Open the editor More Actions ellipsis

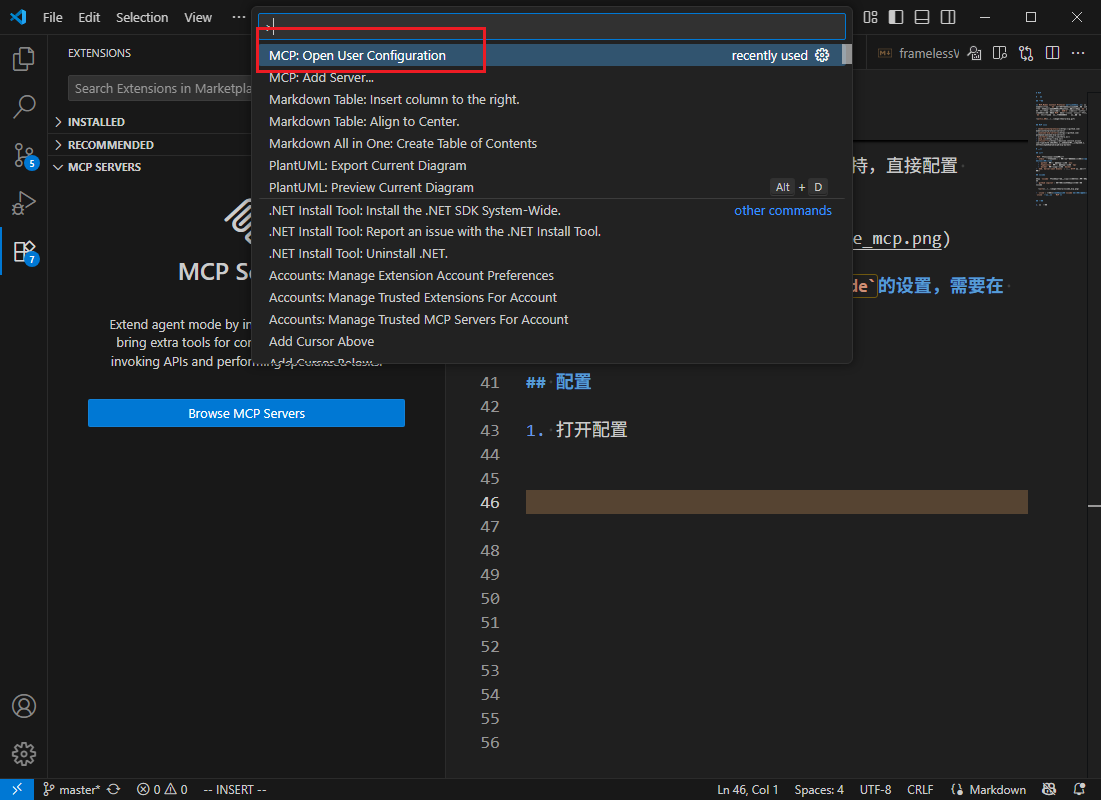point(1078,53)
